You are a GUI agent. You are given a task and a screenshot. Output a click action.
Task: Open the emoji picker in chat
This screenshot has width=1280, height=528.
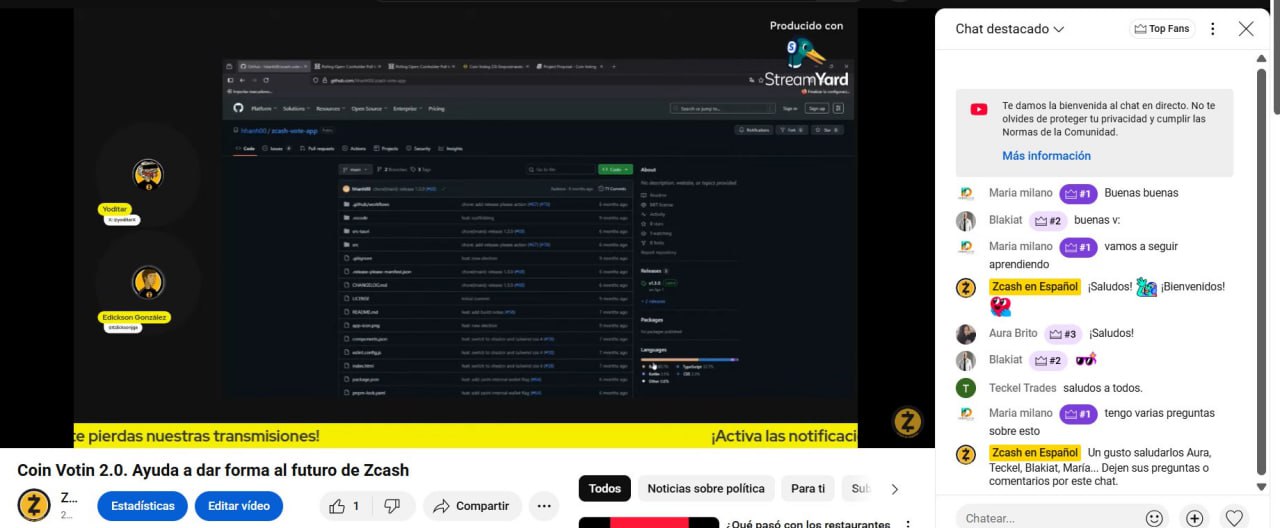pyautogui.click(x=1154, y=518)
